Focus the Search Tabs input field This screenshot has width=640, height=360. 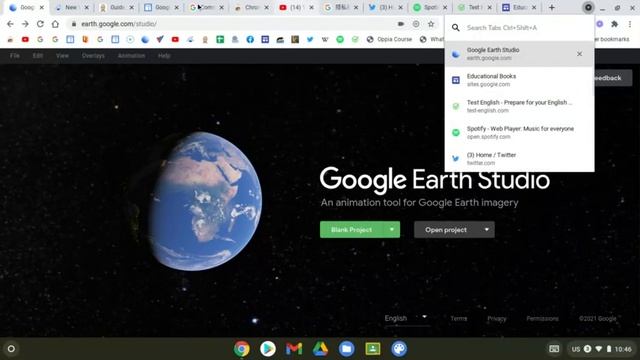click(x=519, y=28)
